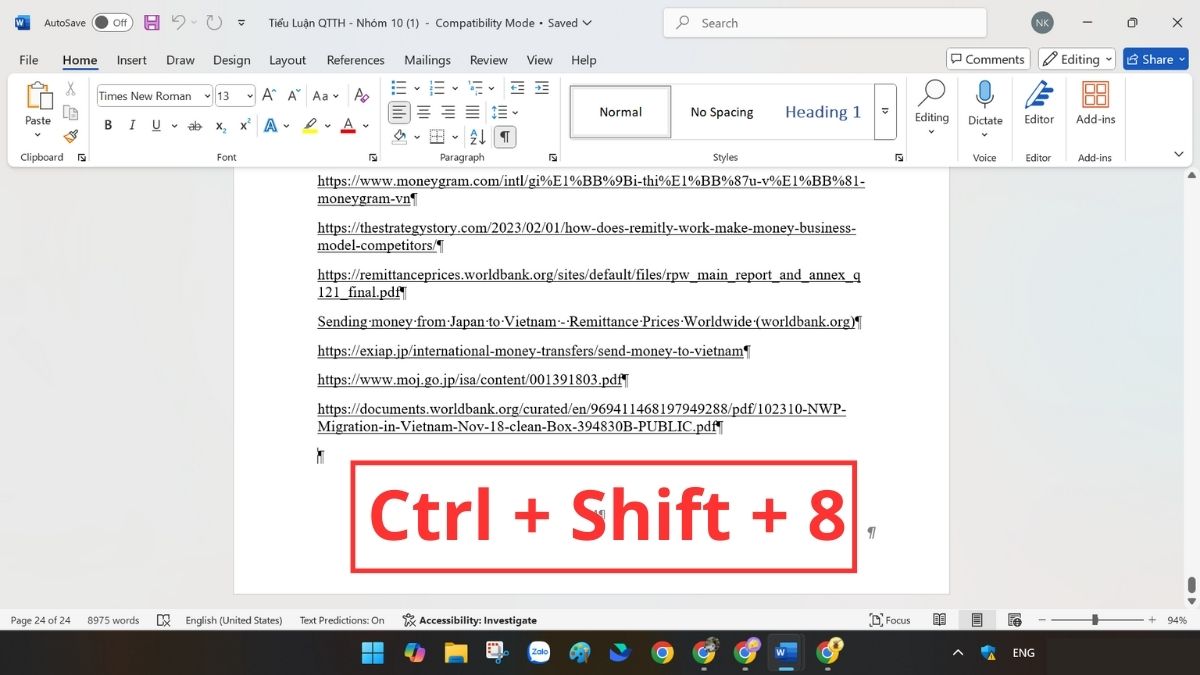Screen dimensions: 1200x675
Task: Toggle Print Layout view button
Action: click(x=977, y=620)
